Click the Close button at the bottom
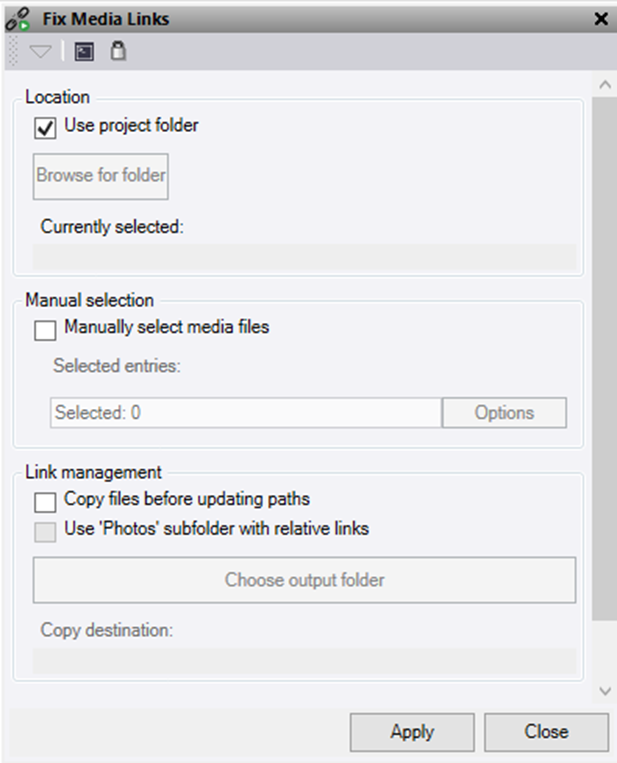Screen dimensions: 617x763 click(546, 732)
